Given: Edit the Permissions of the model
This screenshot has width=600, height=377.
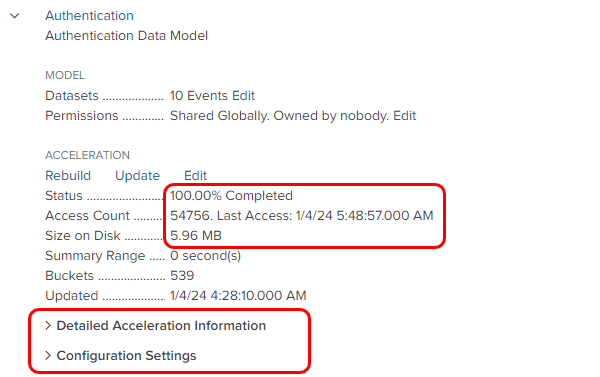Looking at the screenshot, I should pyautogui.click(x=404, y=116).
